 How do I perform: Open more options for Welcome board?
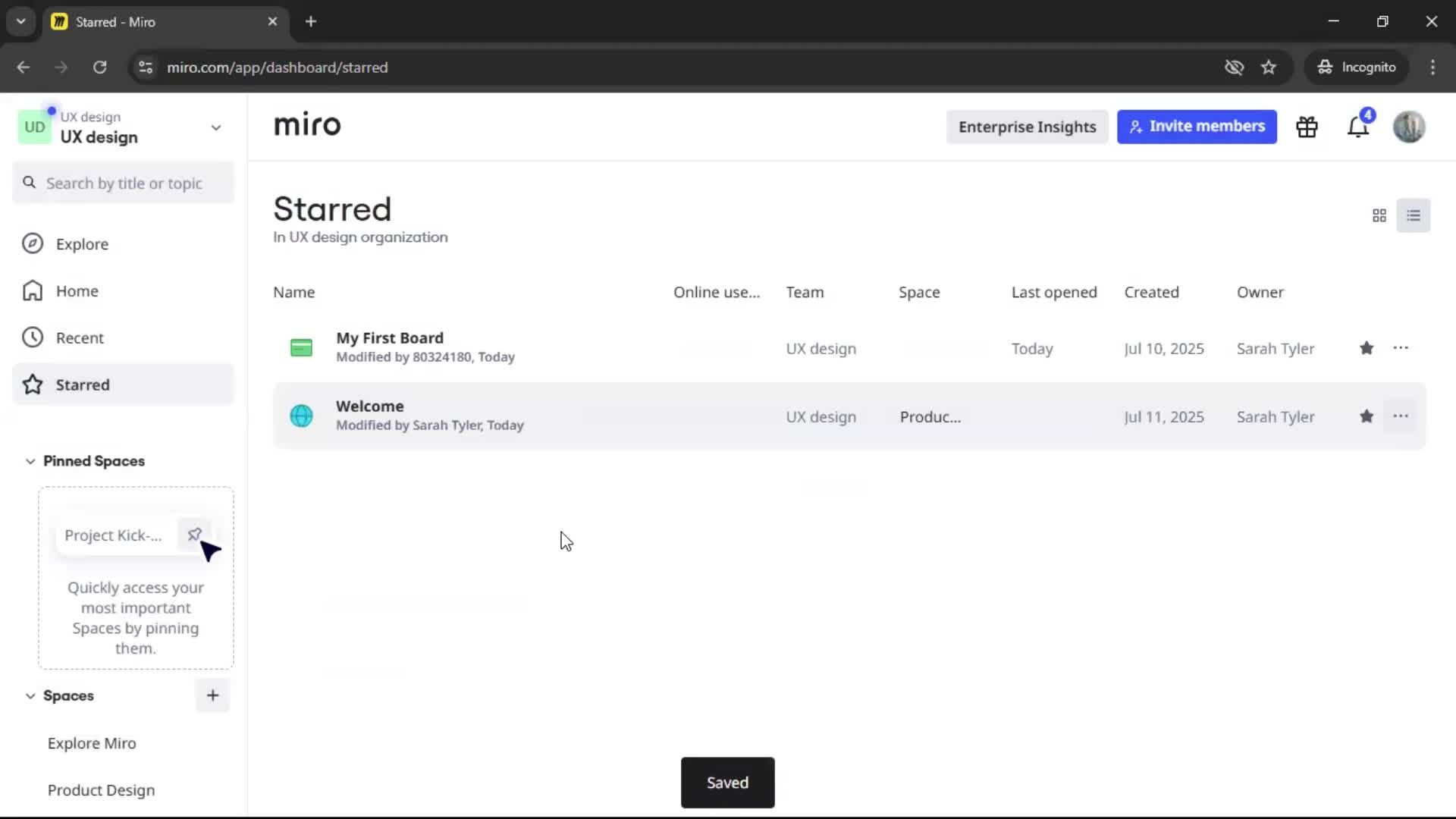pyautogui.click(x=1401, y=416)
